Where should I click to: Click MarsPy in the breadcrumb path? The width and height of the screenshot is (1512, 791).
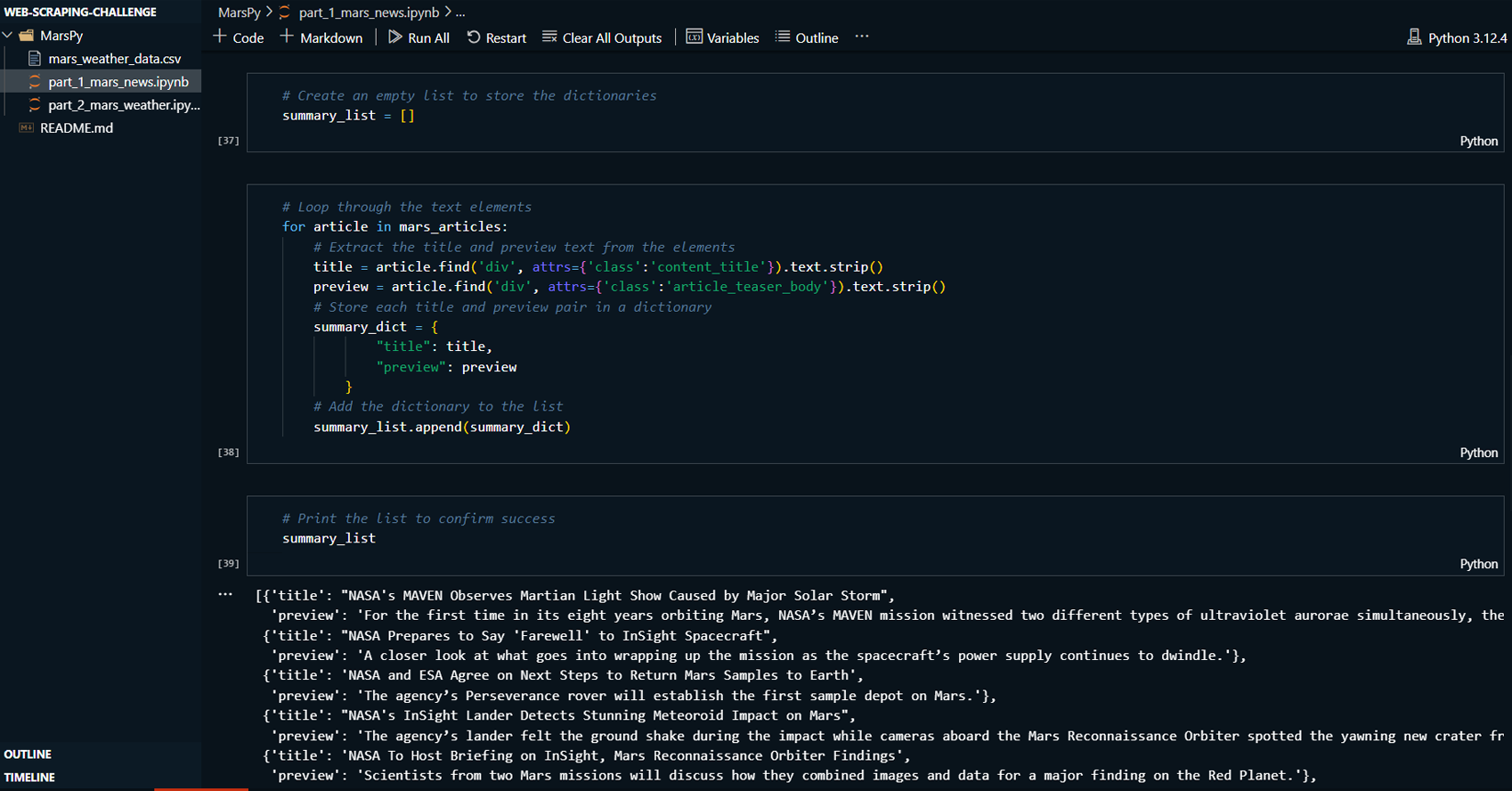[x=239, y=12]
